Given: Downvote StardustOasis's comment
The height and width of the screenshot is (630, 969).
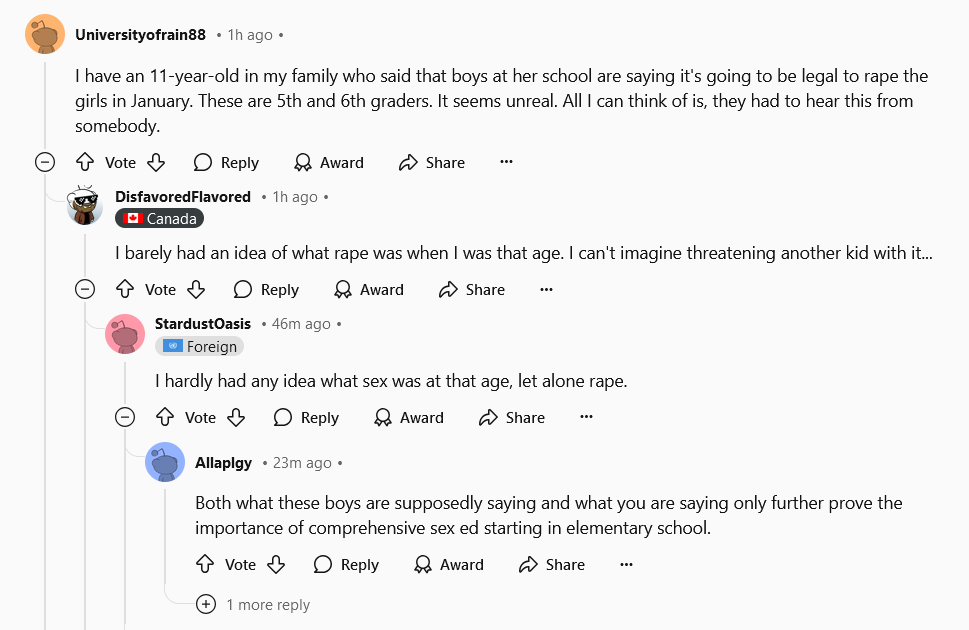Looking at the screenshot, I should tap(236, 417).
